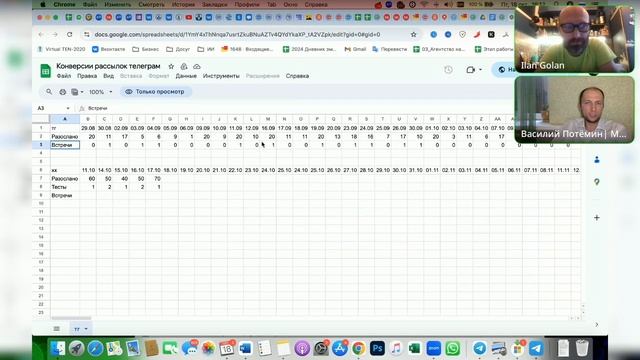Open Photoshop from the dock
The height and width of the screenshot is (360, 640).
tap(377, 349)
